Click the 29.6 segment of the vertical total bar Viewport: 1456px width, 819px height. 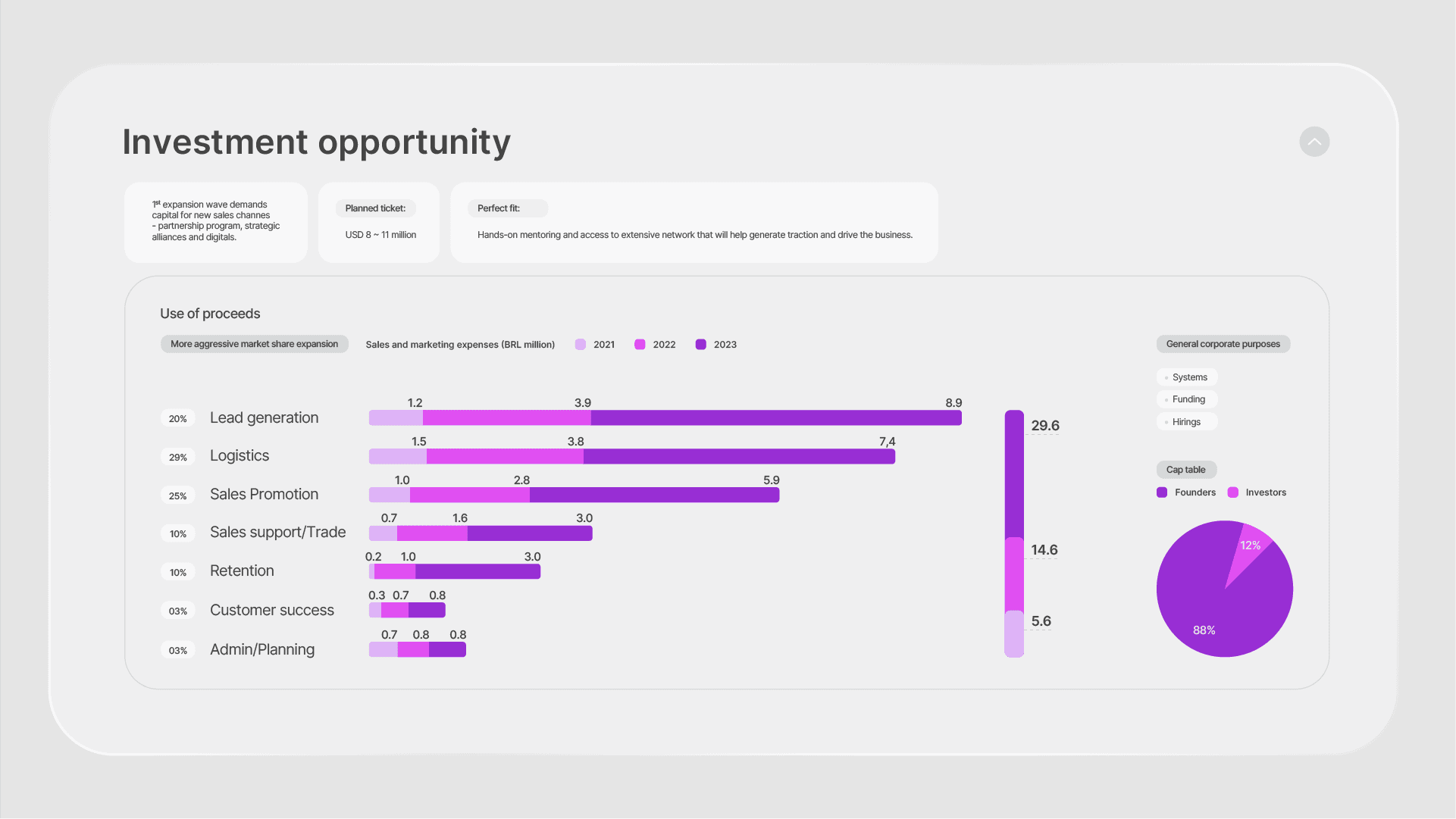1015,474
